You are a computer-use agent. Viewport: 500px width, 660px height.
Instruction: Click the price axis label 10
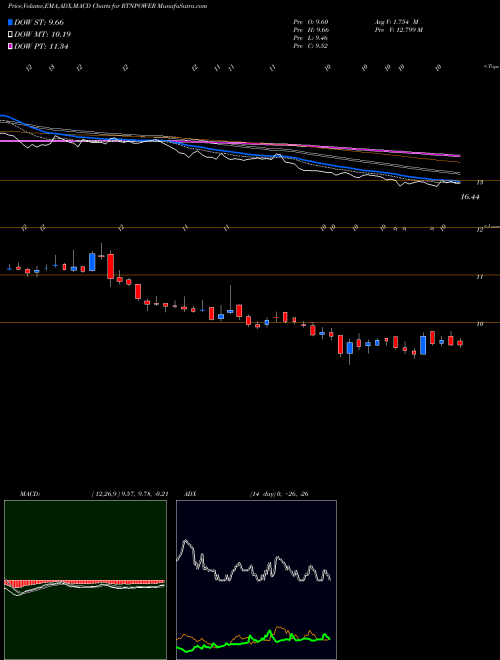tap(479, 324)
